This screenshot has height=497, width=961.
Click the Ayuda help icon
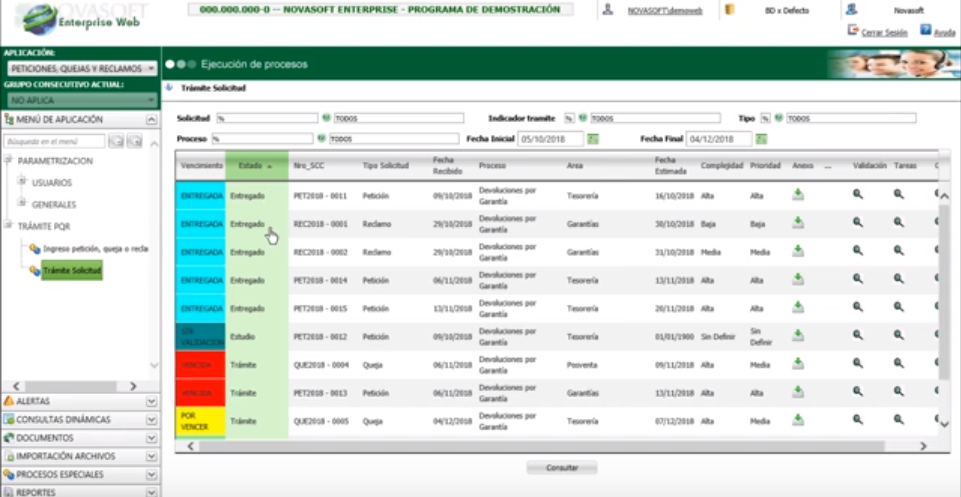(x=926, y=31)
